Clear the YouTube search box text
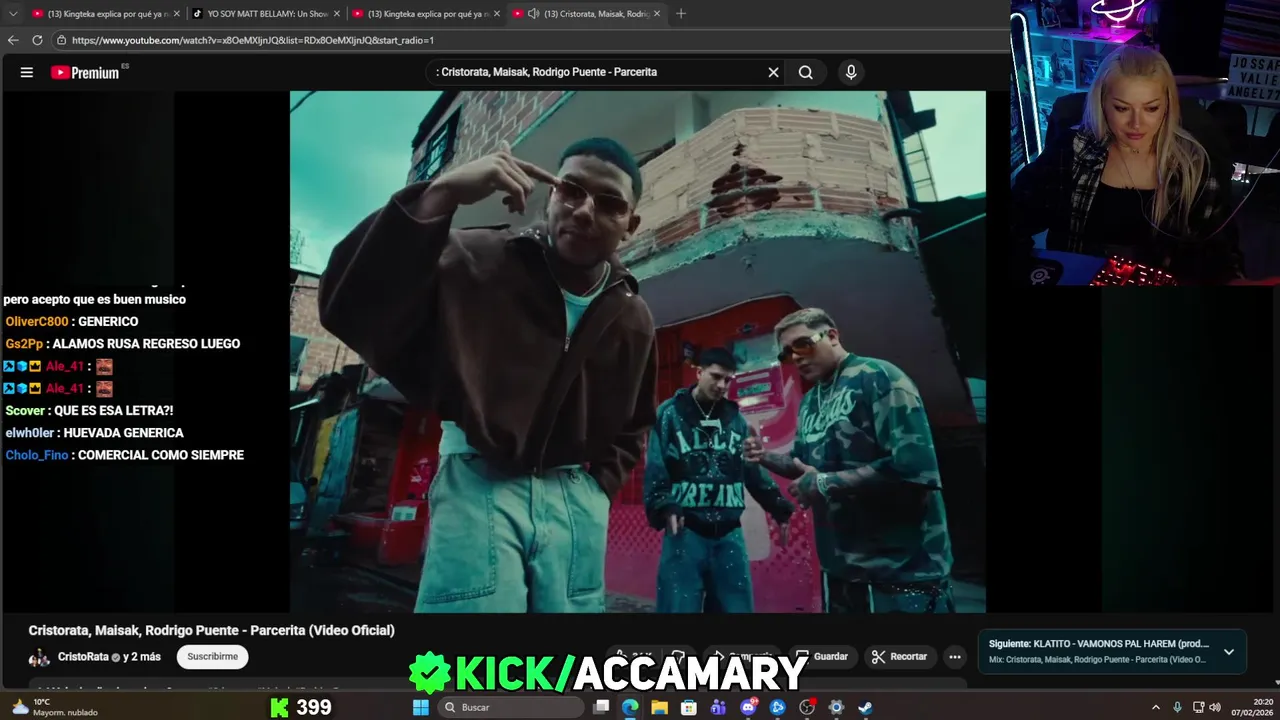This screenshot has width=1280, height=720. (773, 72)
